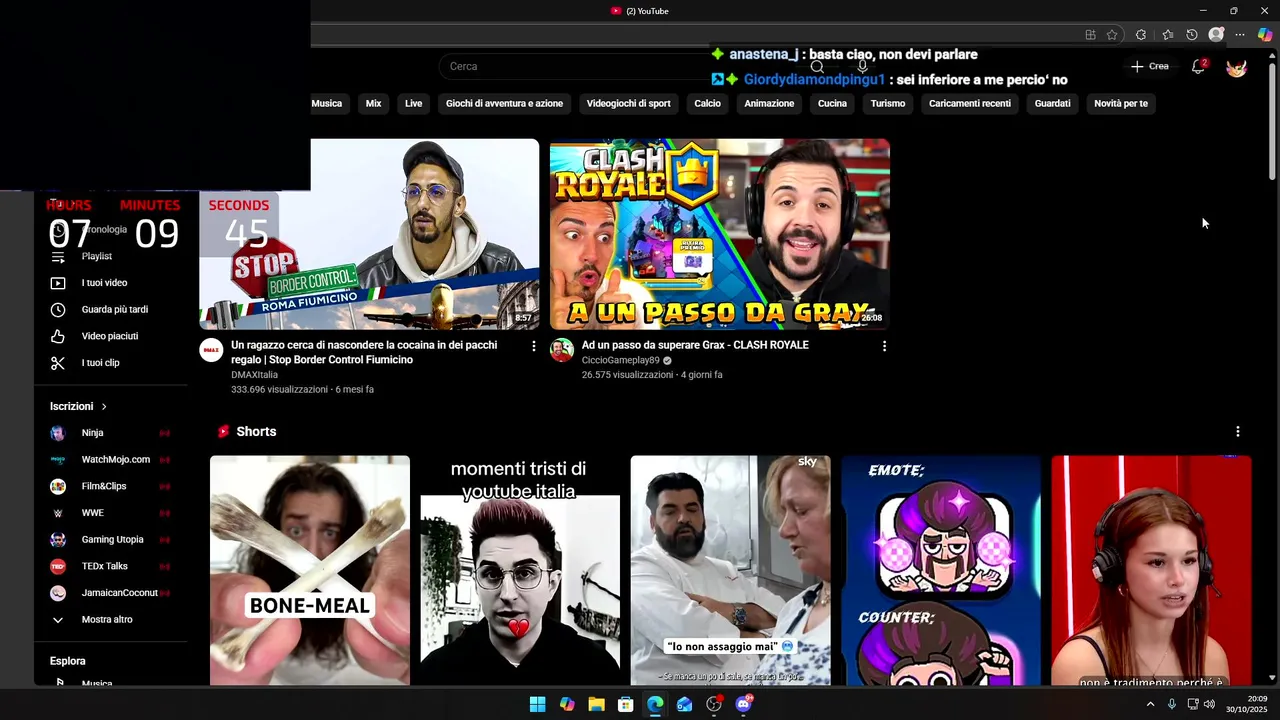Viewport: 1280px width, 720px height.
Task: Show hidden system tray icons chevron
Action: tap(1150, 704)
